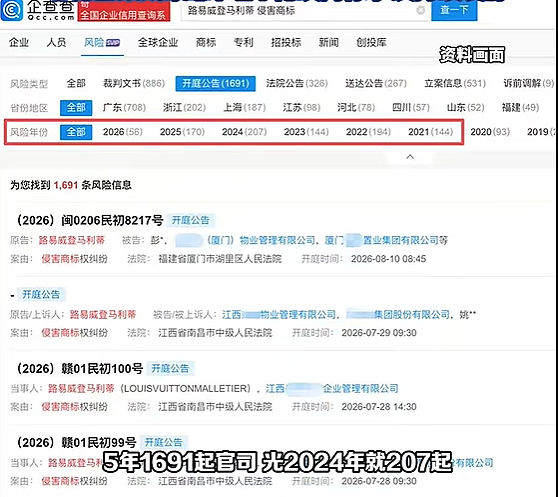Open the 江西 企业管理有限公司 party link
558x497 pixels.
pos(332,388)
